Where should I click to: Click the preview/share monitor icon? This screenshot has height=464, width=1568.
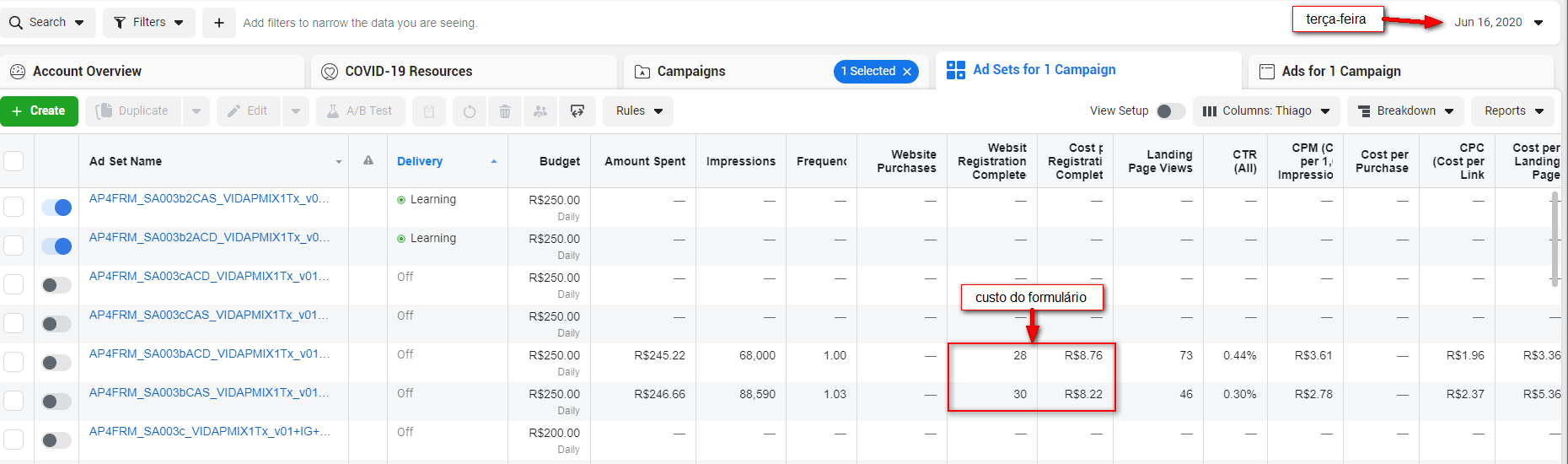577,111
